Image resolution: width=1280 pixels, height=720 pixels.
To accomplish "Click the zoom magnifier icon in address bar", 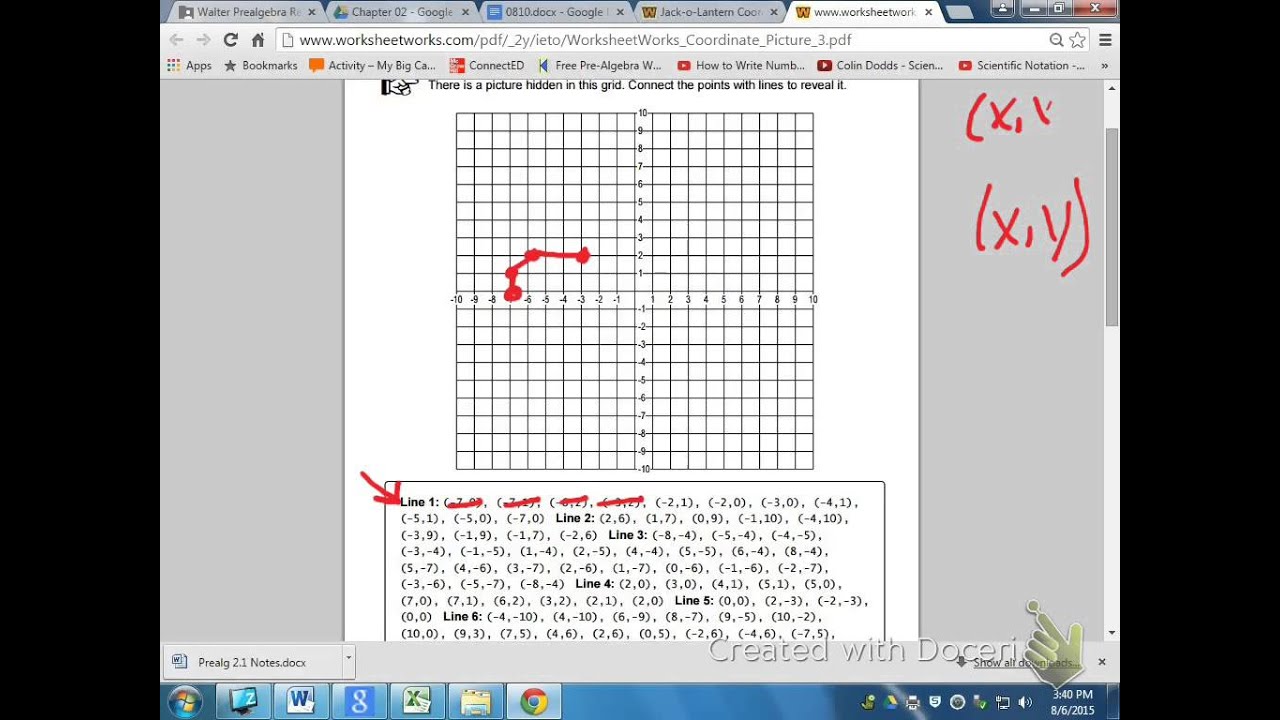I will [1056, 40].
